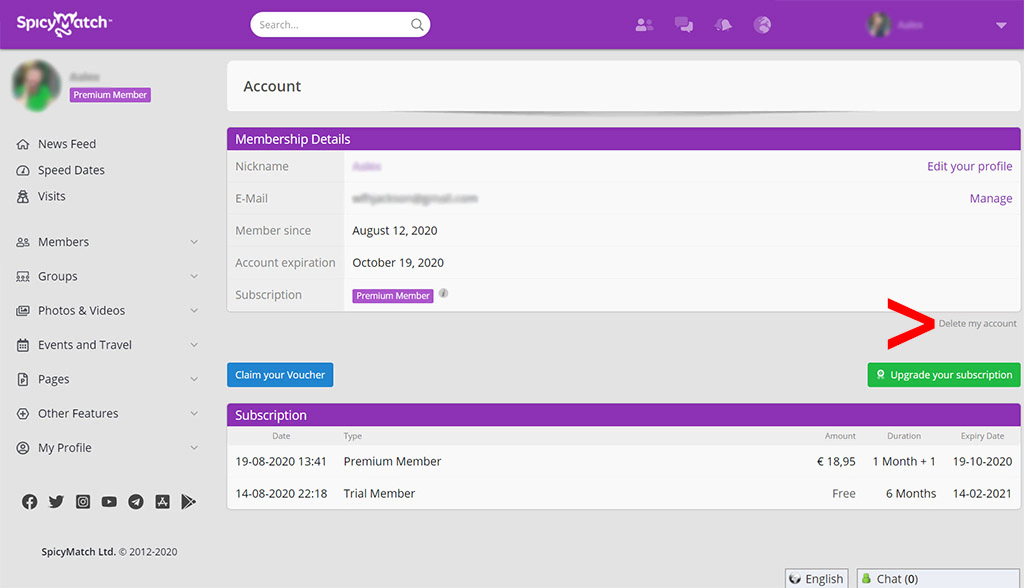1024x588 pixels.
Task: Open the Instagram social icon
Action: click(x=83, y=502)
